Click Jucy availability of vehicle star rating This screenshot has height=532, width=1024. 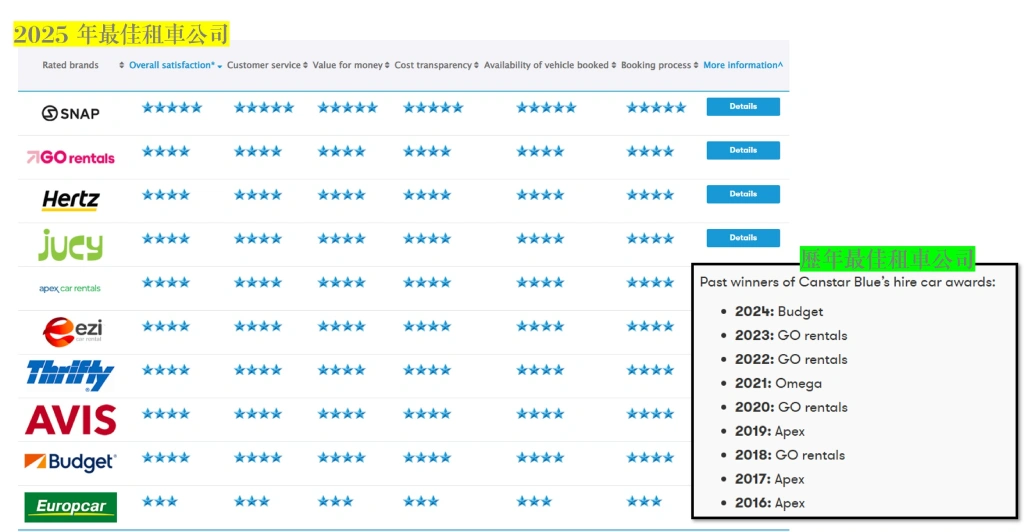540,239
